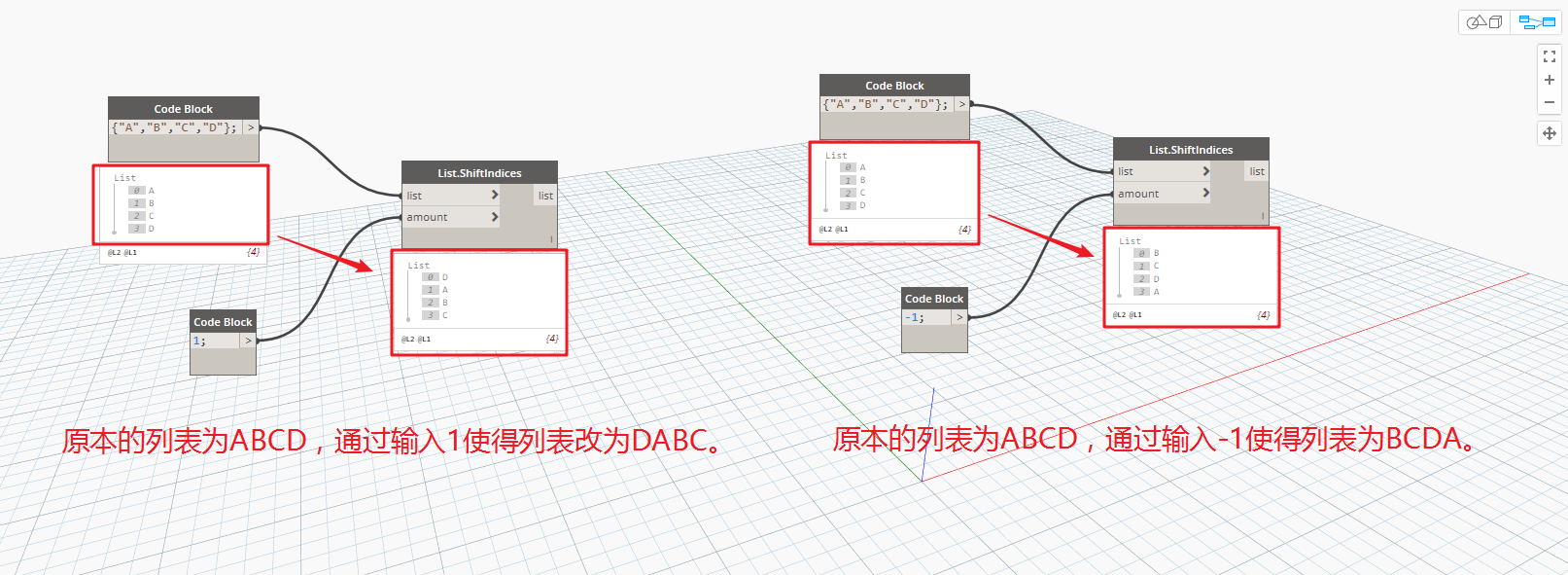Activate the Pan mode icon
Image resolution: width=1568 pixels, height=575 pixels.
coord(1550,133)
